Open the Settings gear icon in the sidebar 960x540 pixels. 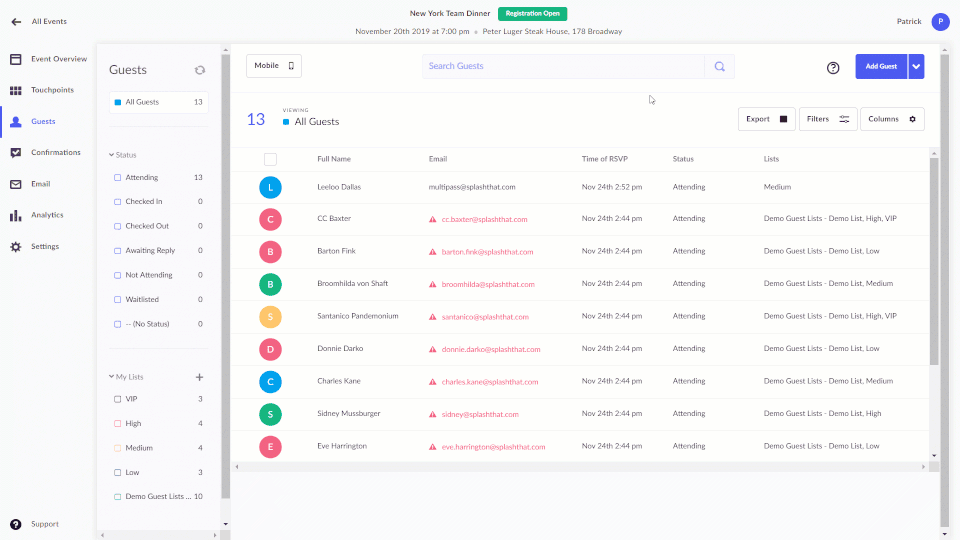pos(16,247)
